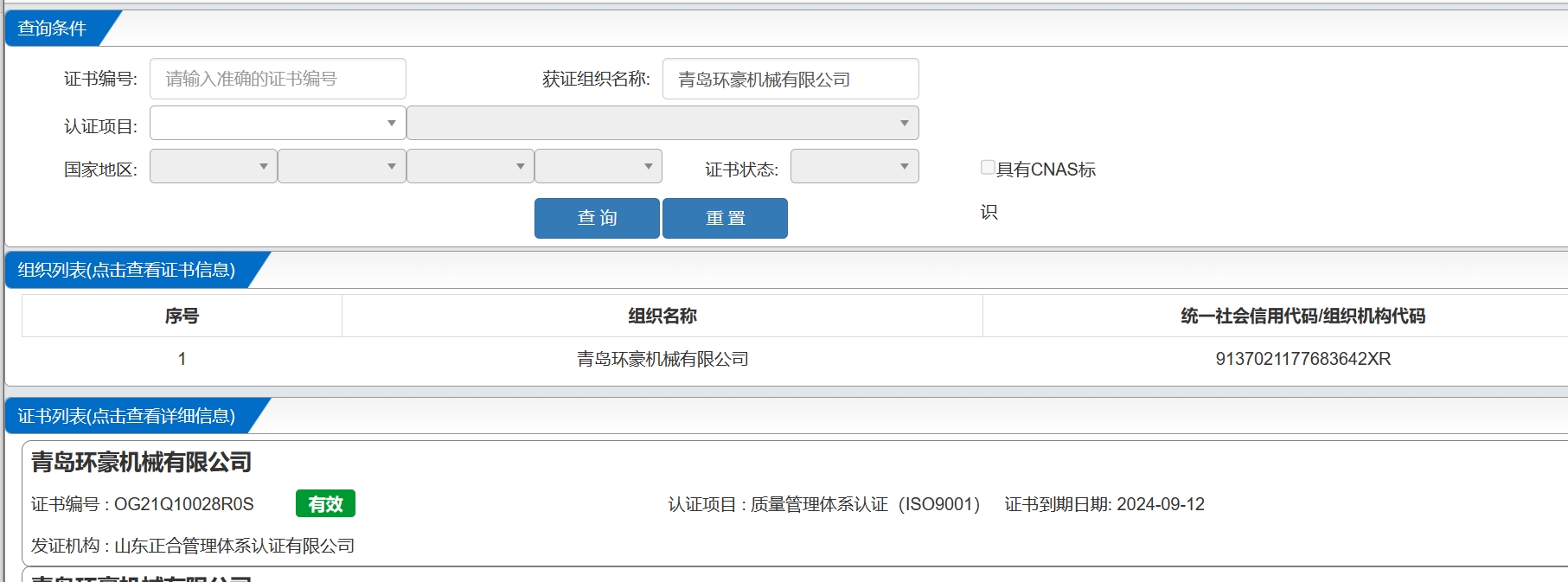Click the 证书编号 input field
Image resolution: width=1568 pixels, height=582 pixels.
click(x=278, y=79)
